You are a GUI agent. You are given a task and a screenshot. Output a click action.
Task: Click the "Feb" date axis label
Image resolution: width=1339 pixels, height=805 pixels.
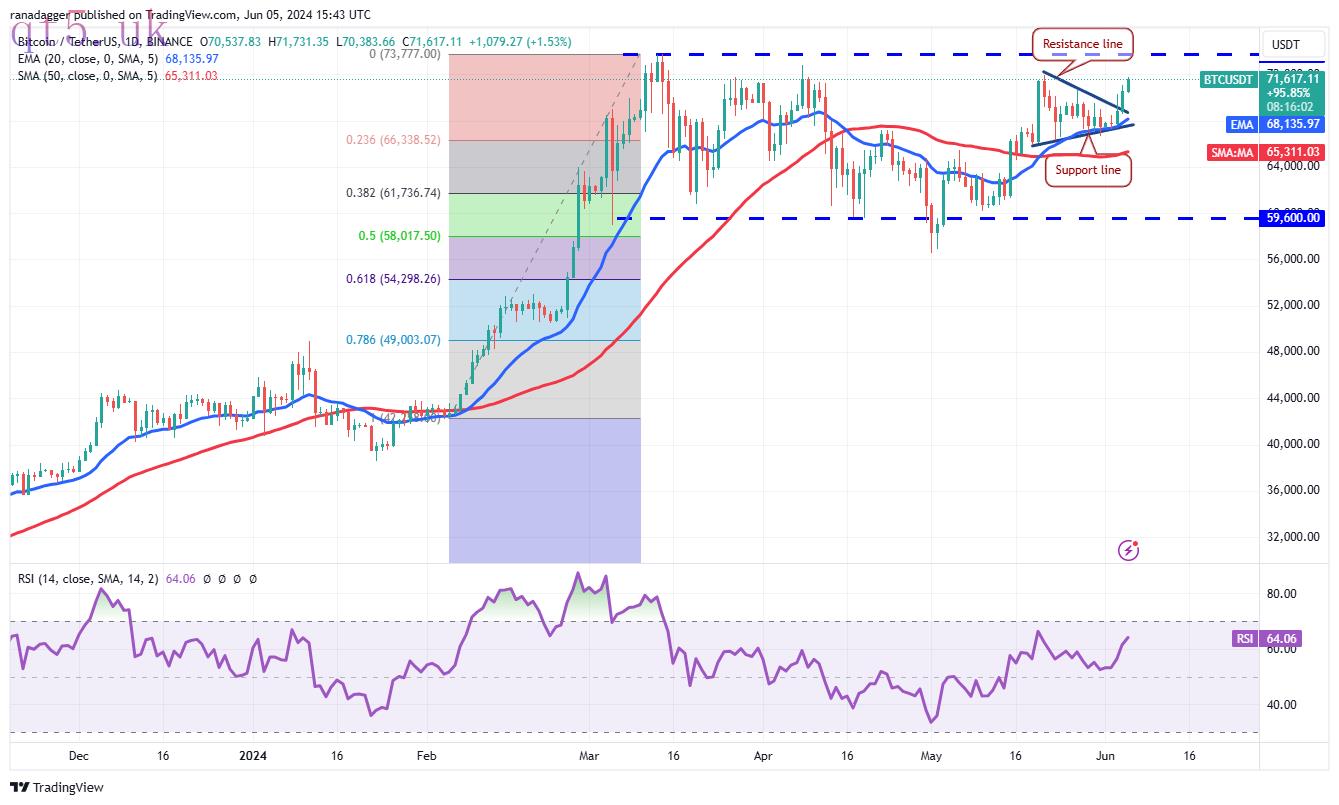click(x=426, y=757)
